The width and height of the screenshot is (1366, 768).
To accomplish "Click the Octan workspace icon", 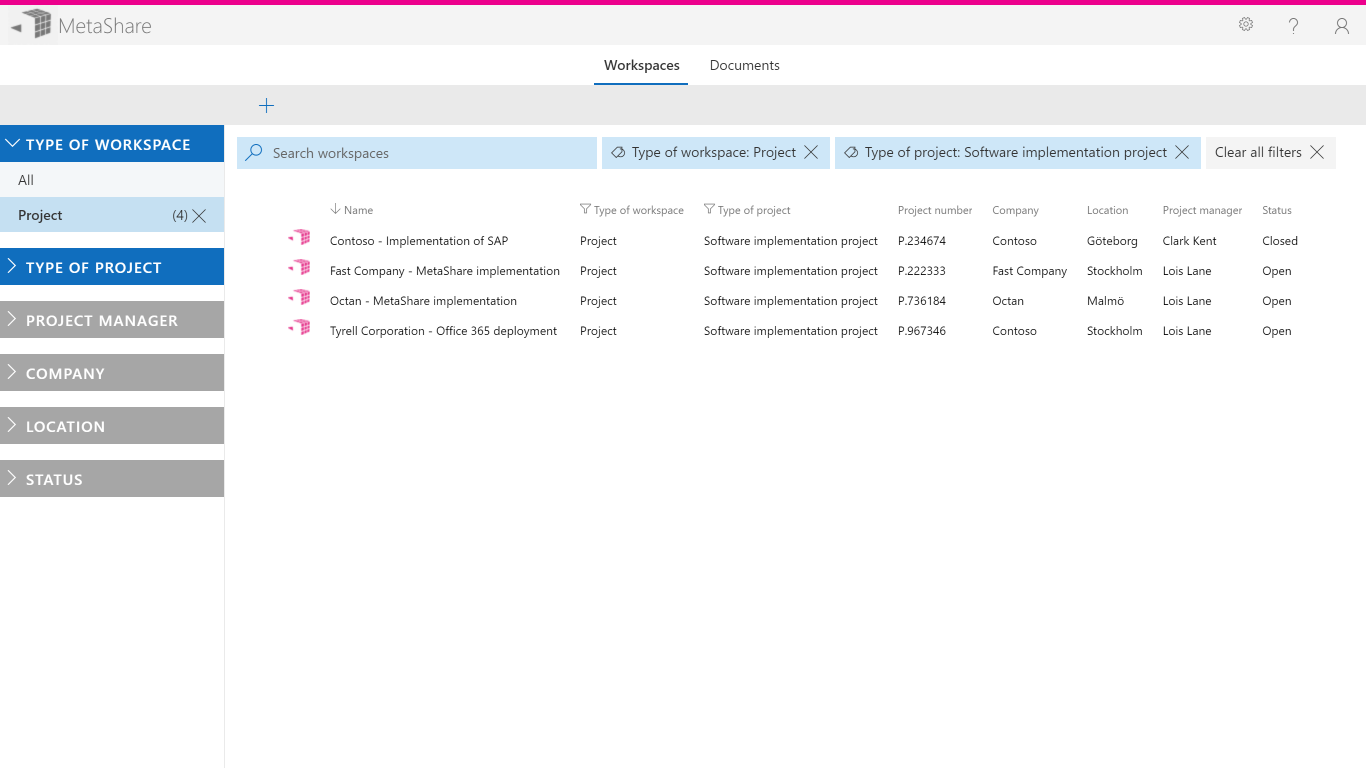I will (x=299, y=298).
